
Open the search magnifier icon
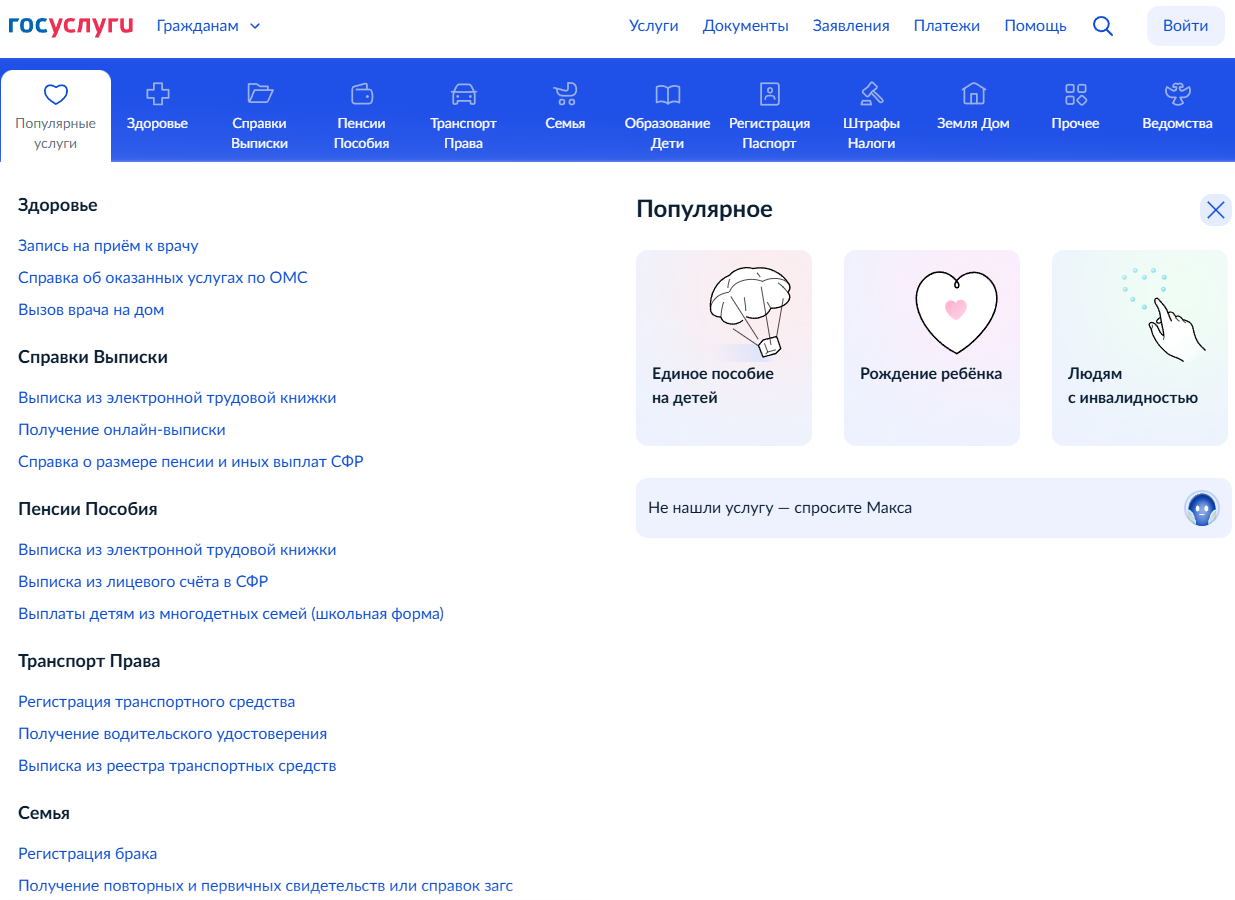click(x=1103, y=26)
